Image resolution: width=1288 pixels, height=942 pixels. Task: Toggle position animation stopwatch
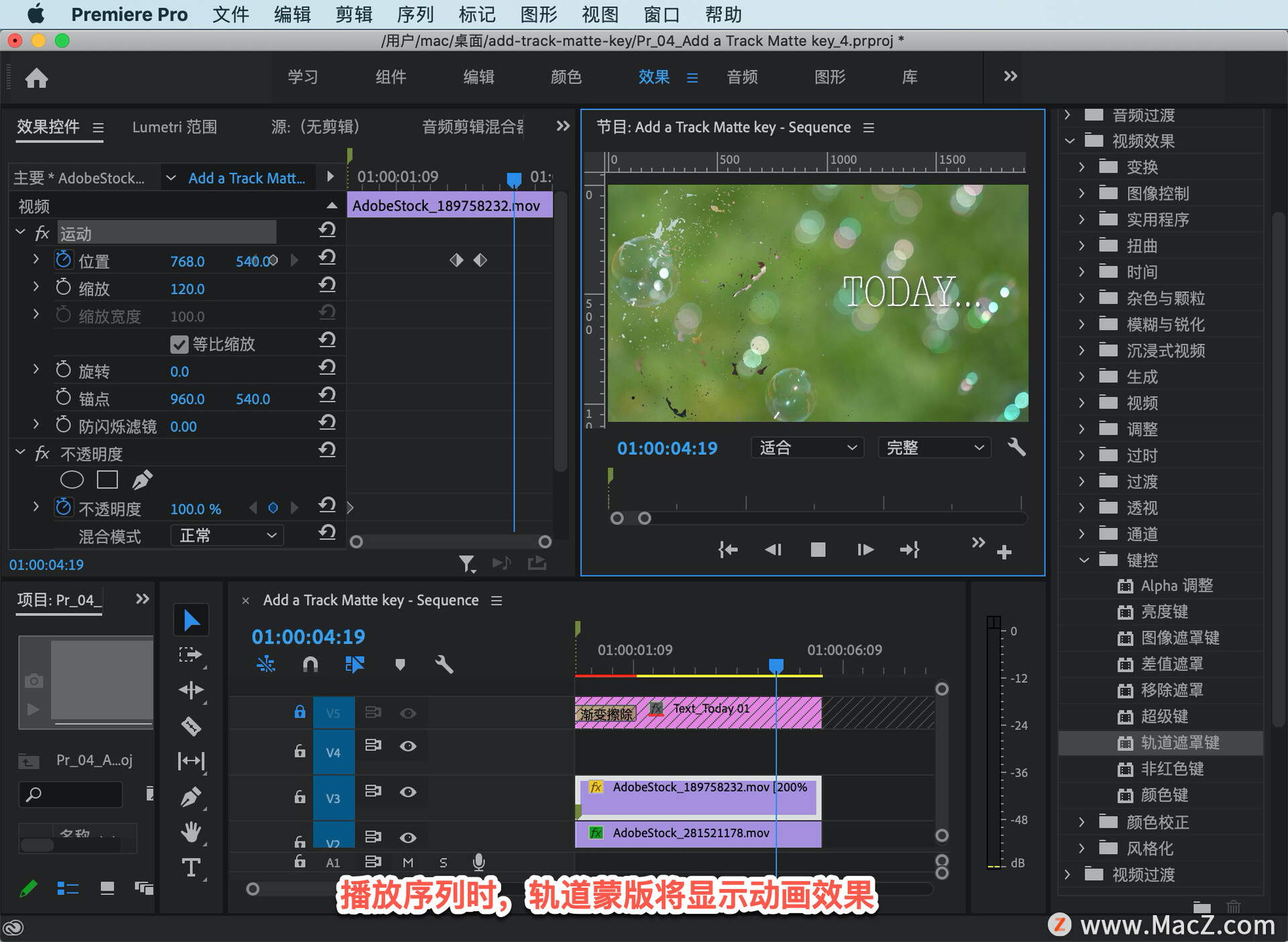point(63,260)
